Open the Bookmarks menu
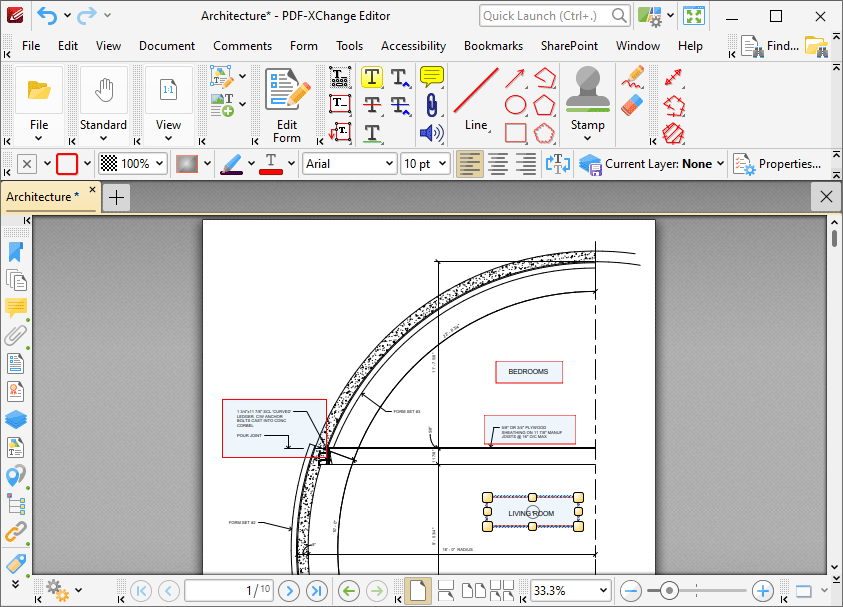843x607 pixels. pyautogui.click(x=493, y=46)
